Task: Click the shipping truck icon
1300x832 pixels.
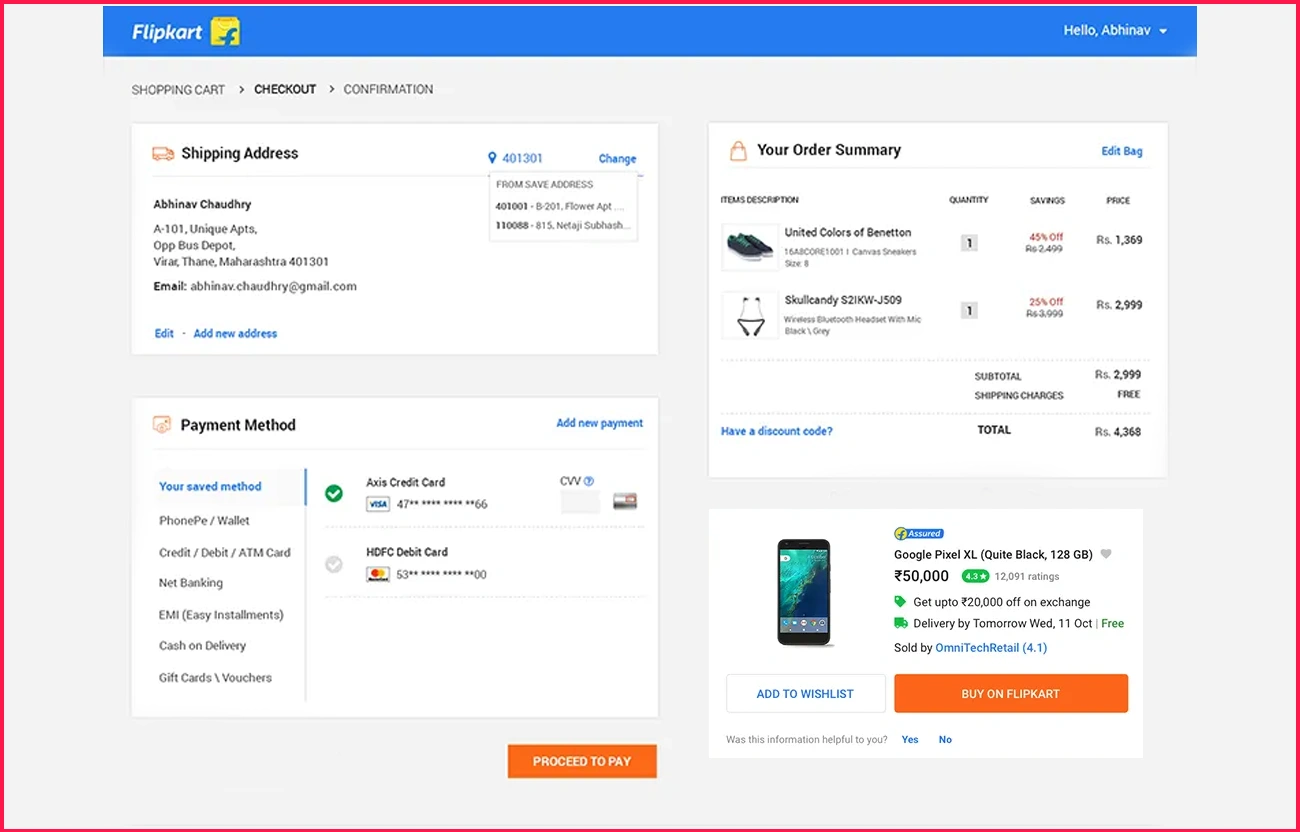Action: [x=163, y=154]
